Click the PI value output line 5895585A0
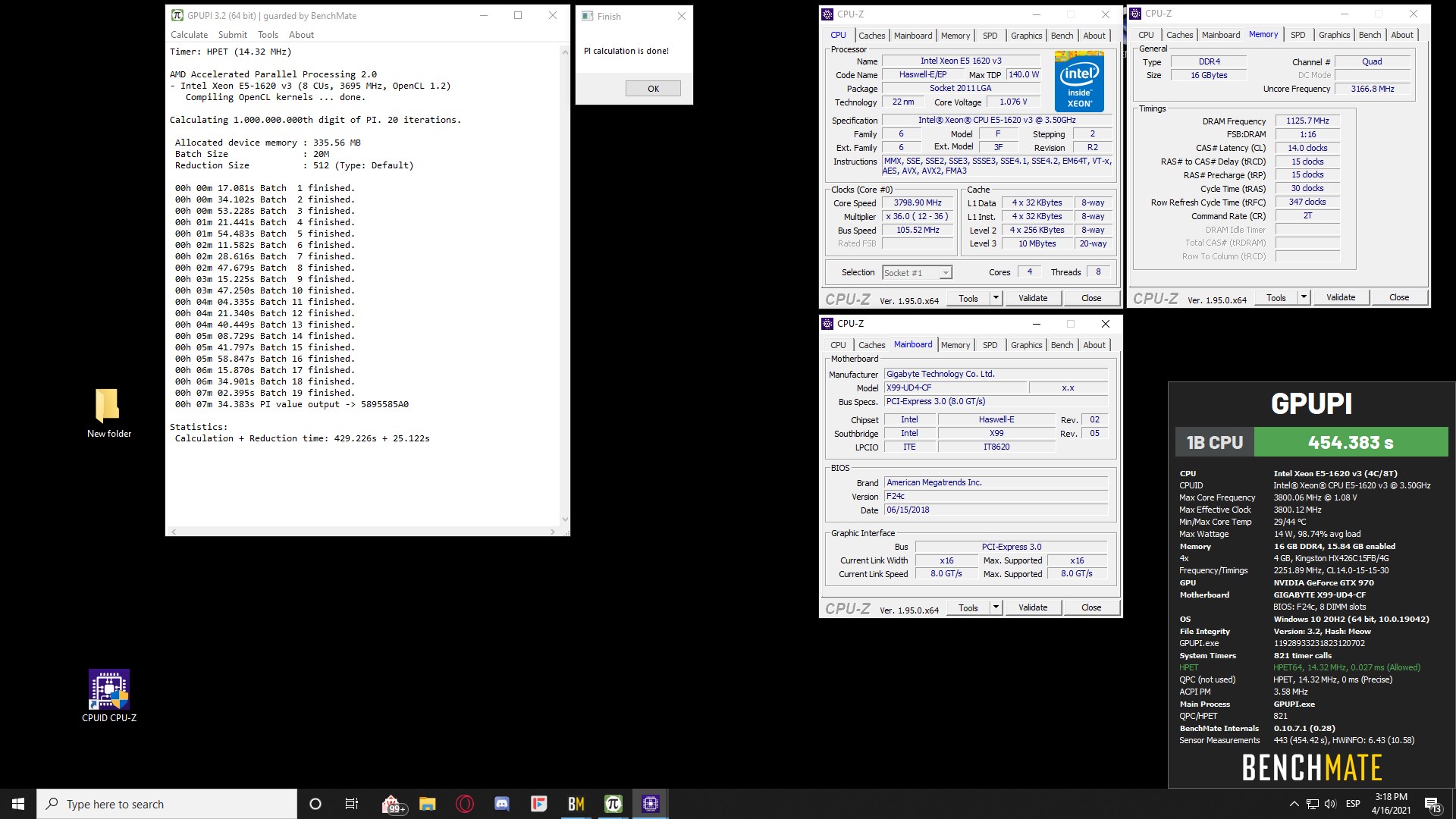Screen dimensions: 1456x819 pos(292,404)
